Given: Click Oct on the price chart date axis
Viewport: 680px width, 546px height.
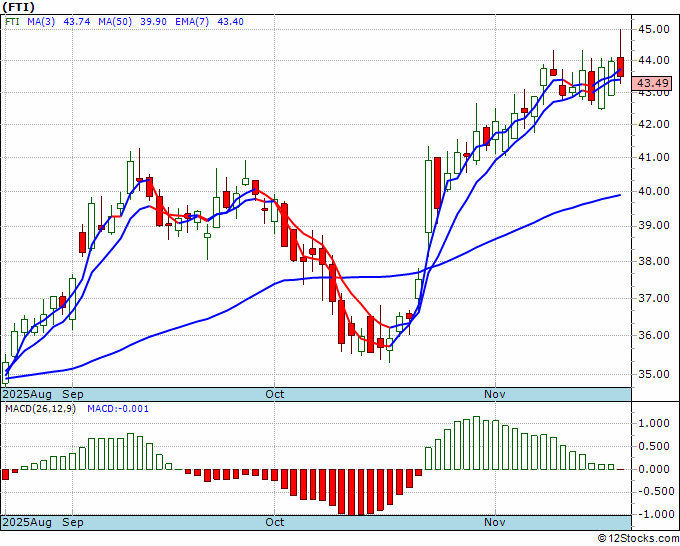Looking at the screenshot, I should click(x=275, y=394).
